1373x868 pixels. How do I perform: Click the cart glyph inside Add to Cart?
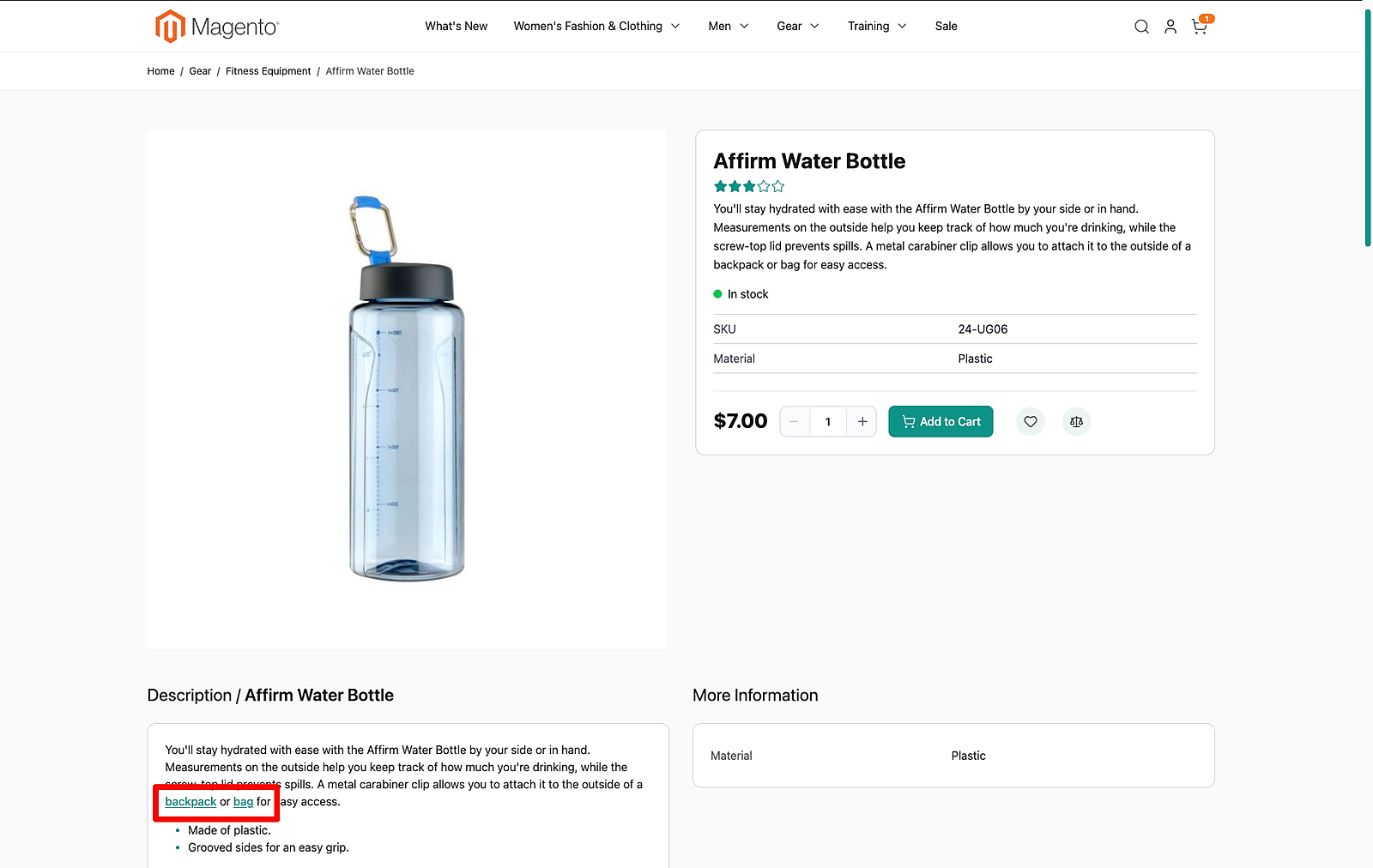tap(908, 421)
